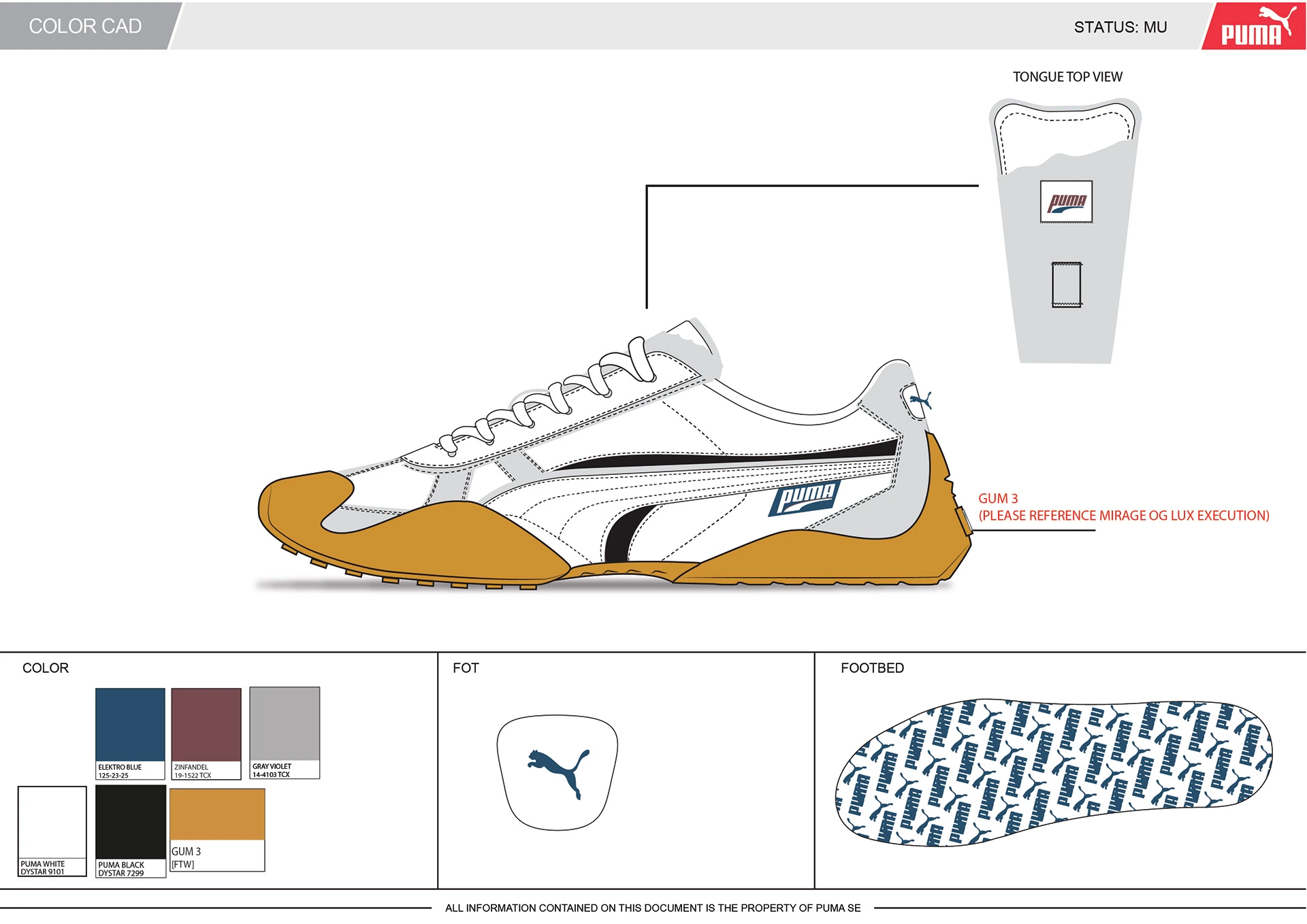This screenshot has height=924, width=1307.
Task: Select the Gum 3 color swatch
Action: (217, 814)
